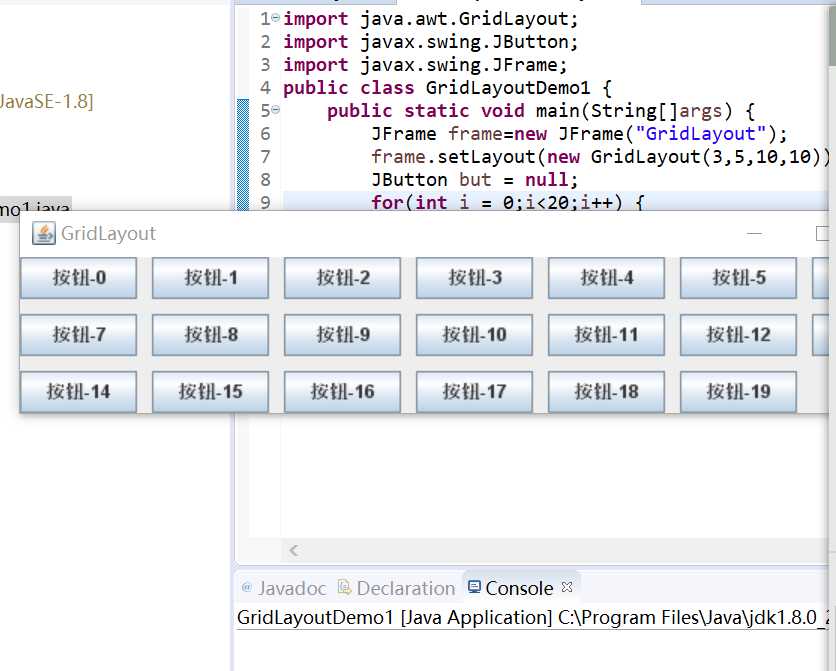Minimize the GridLayout window
Viewport: 836px width, 671px height.
[754, 233]
